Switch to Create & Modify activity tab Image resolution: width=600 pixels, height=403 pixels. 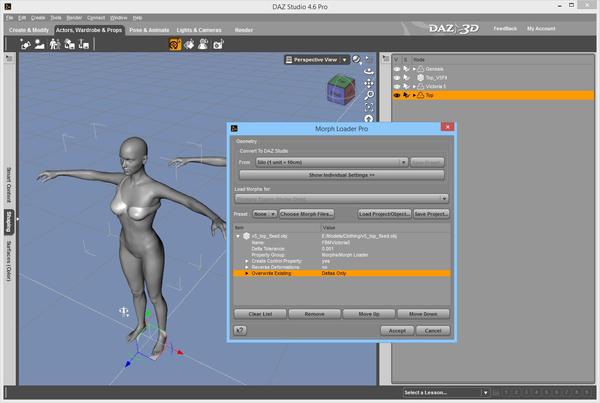[29, 30]
